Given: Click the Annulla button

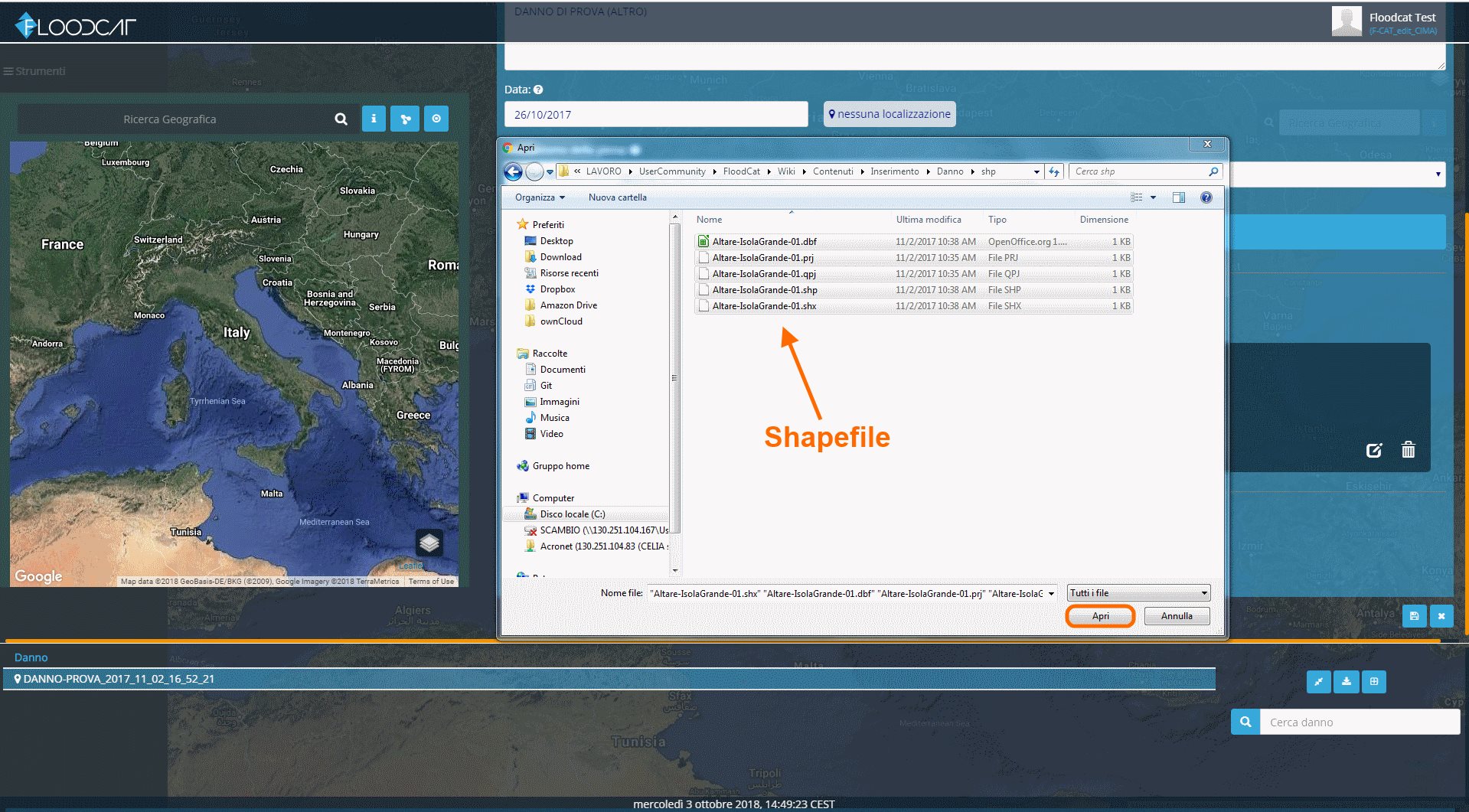Looking at the screenshot, I should point(1177,616).
